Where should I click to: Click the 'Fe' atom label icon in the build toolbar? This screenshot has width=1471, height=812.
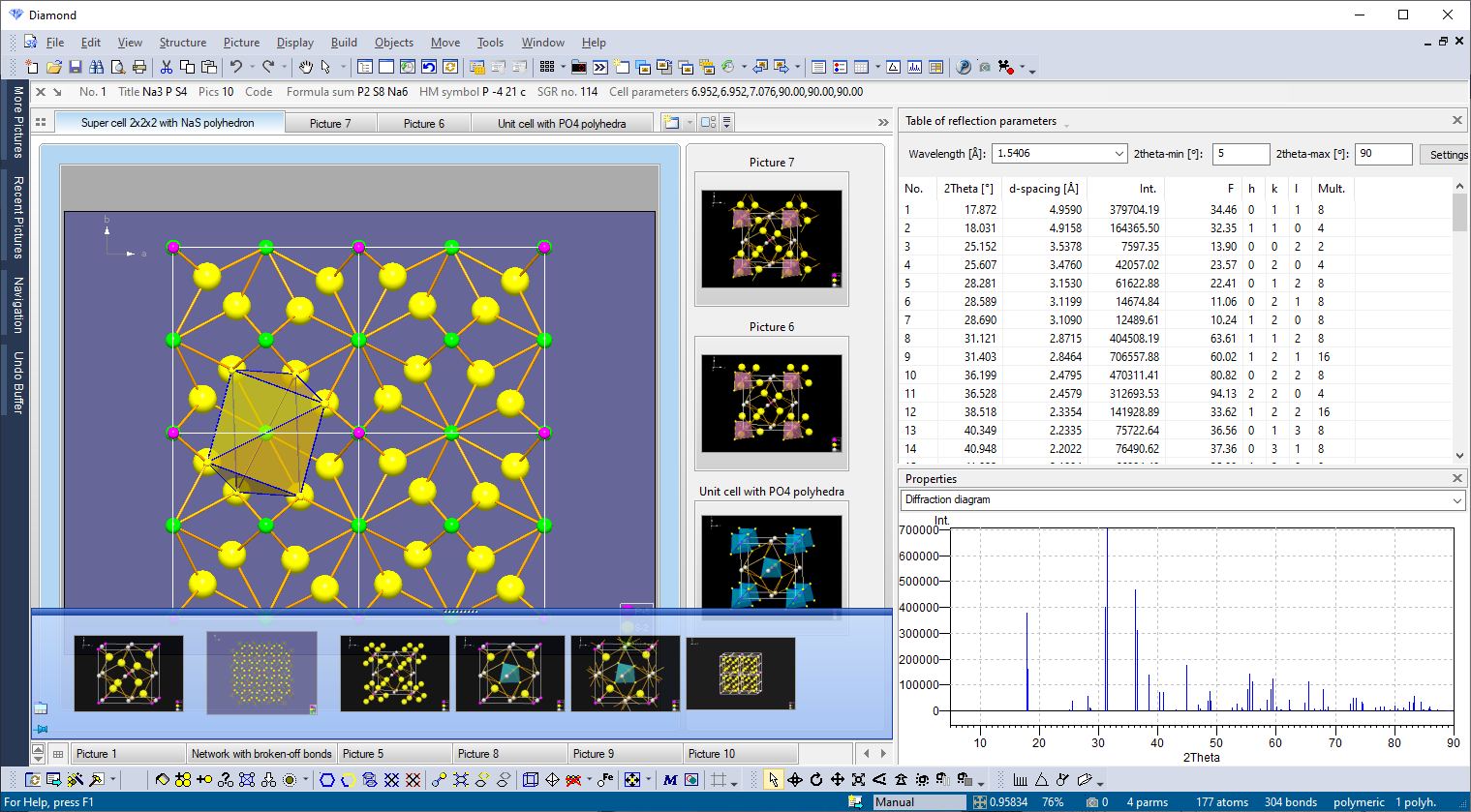coord(607,781)
